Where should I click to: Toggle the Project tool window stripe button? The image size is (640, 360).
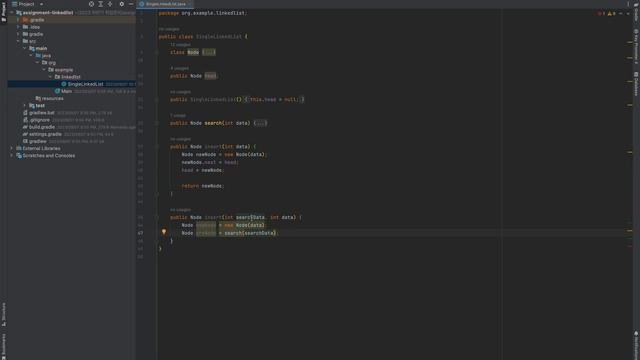point(4,12)
